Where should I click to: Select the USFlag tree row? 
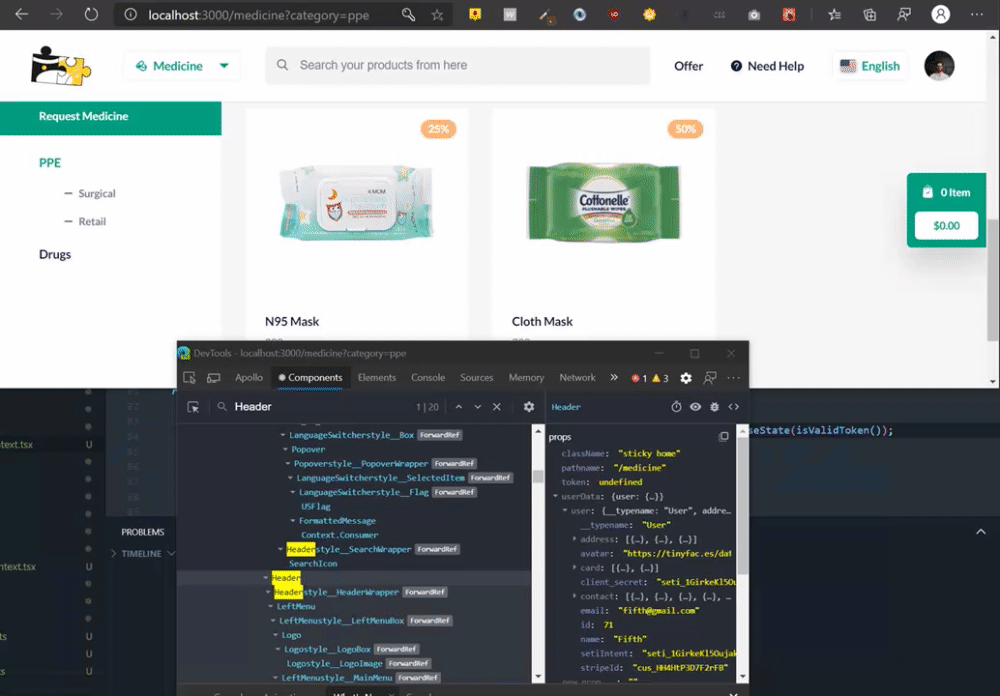316,507
